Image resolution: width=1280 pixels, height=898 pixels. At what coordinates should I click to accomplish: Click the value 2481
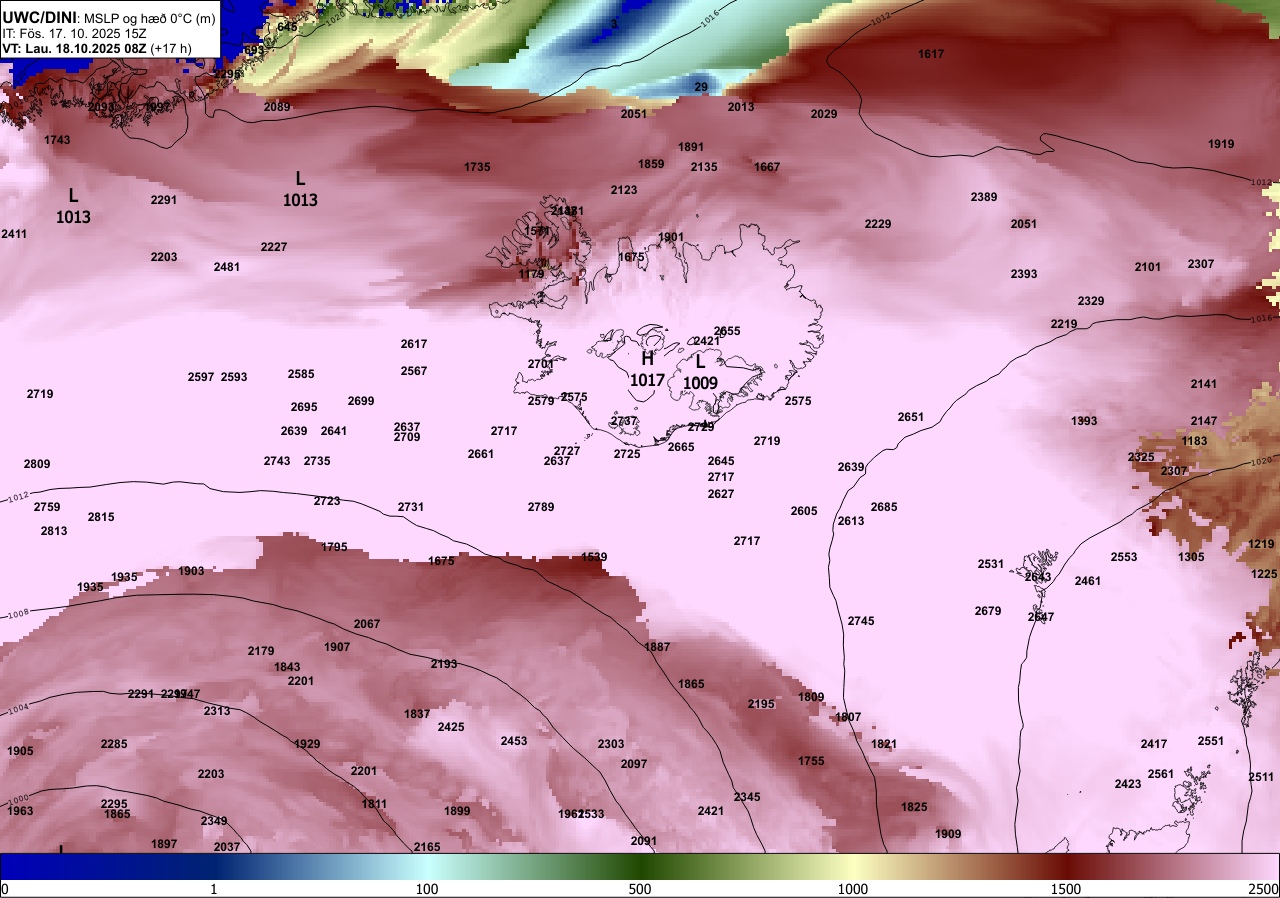[x=227, y=267]
